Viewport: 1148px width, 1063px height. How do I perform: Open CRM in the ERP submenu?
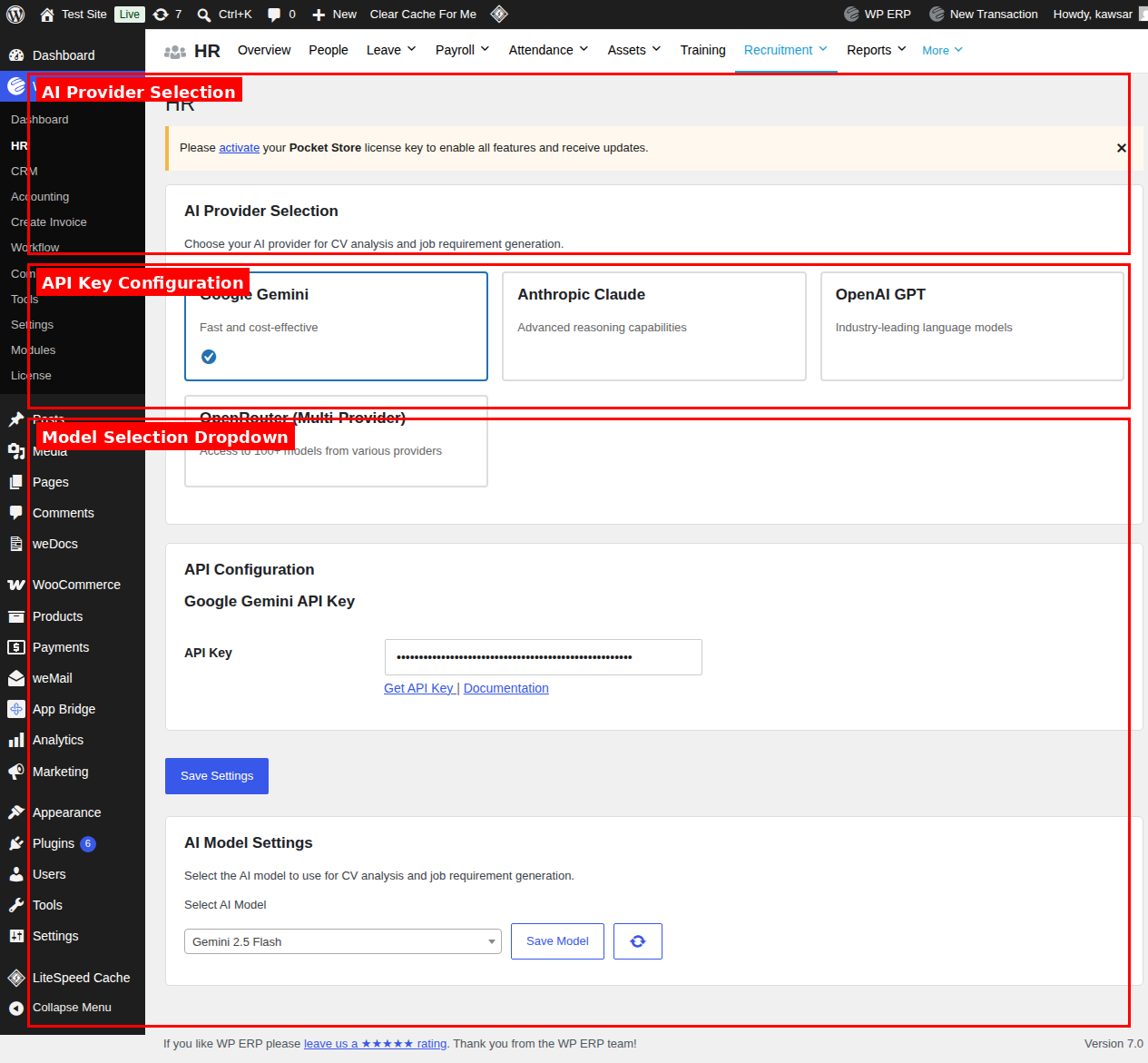coord(25,172)
